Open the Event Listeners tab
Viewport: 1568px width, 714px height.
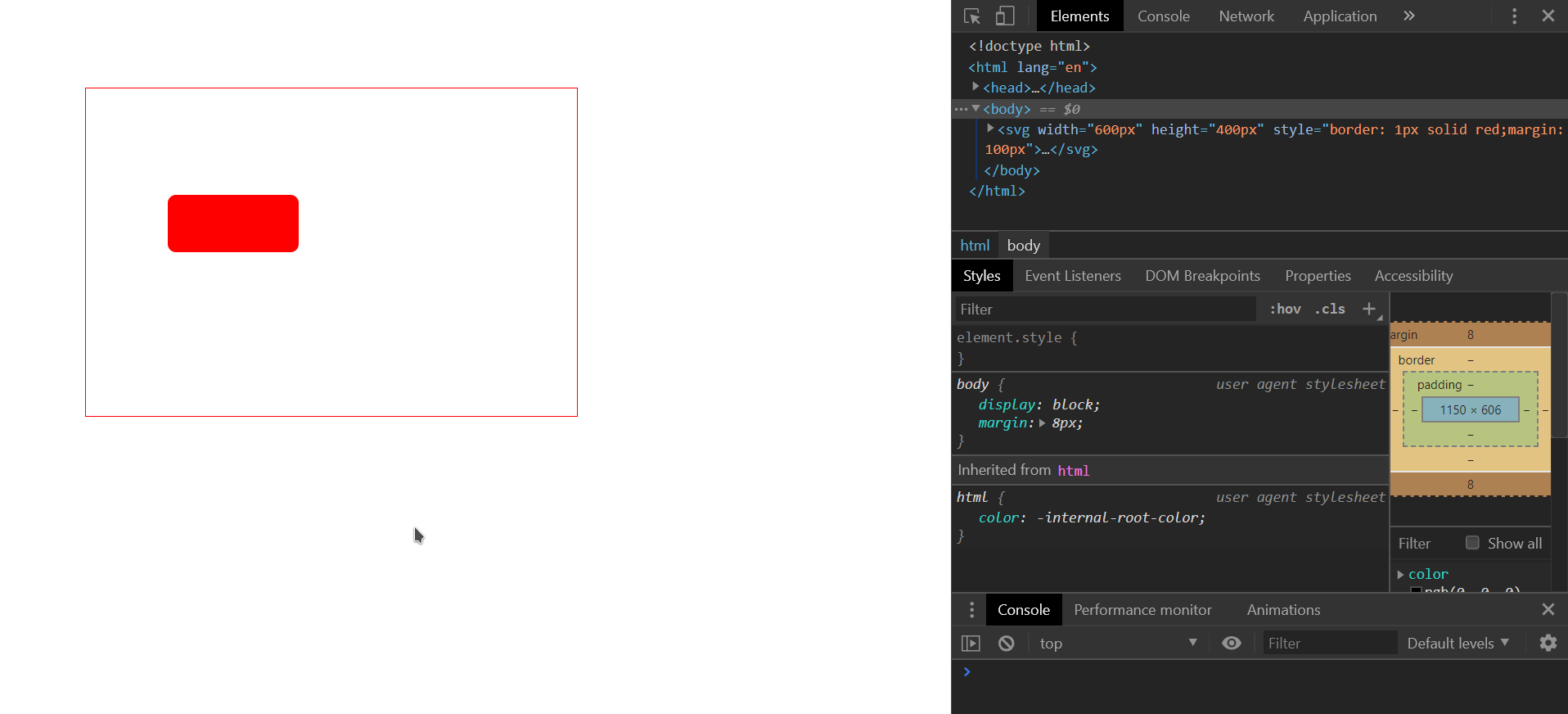tap(1073, 276)
